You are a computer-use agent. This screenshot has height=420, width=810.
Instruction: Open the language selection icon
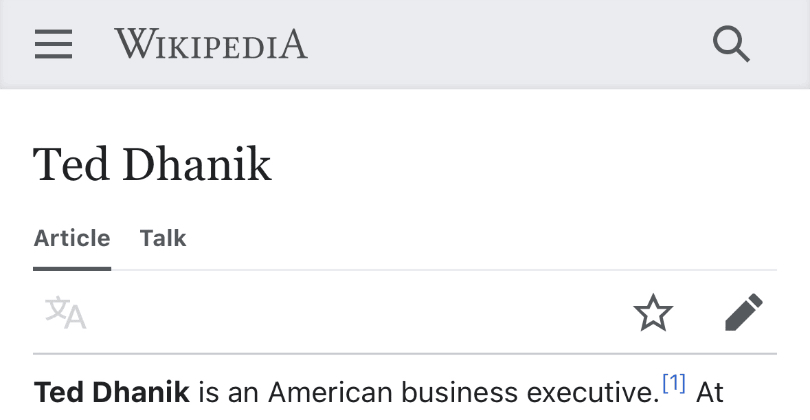66,313
